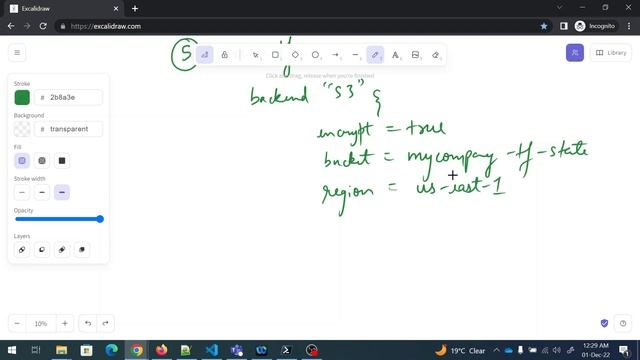Select the Arrow tool
The image size is (640, 360).
(x=336, y=55)
